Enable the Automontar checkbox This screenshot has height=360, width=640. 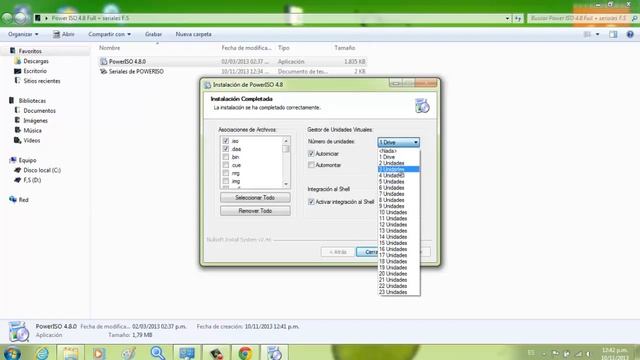tap(311, 165)
